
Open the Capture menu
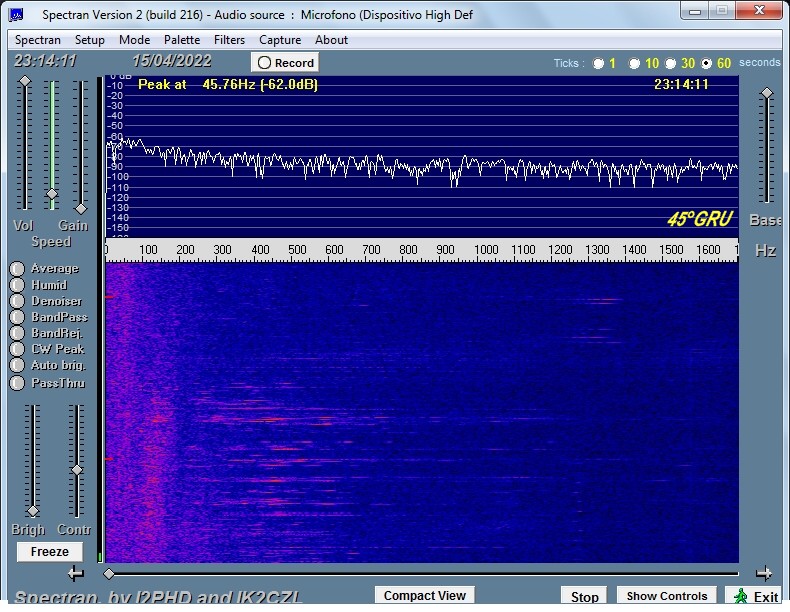point(280,40)
